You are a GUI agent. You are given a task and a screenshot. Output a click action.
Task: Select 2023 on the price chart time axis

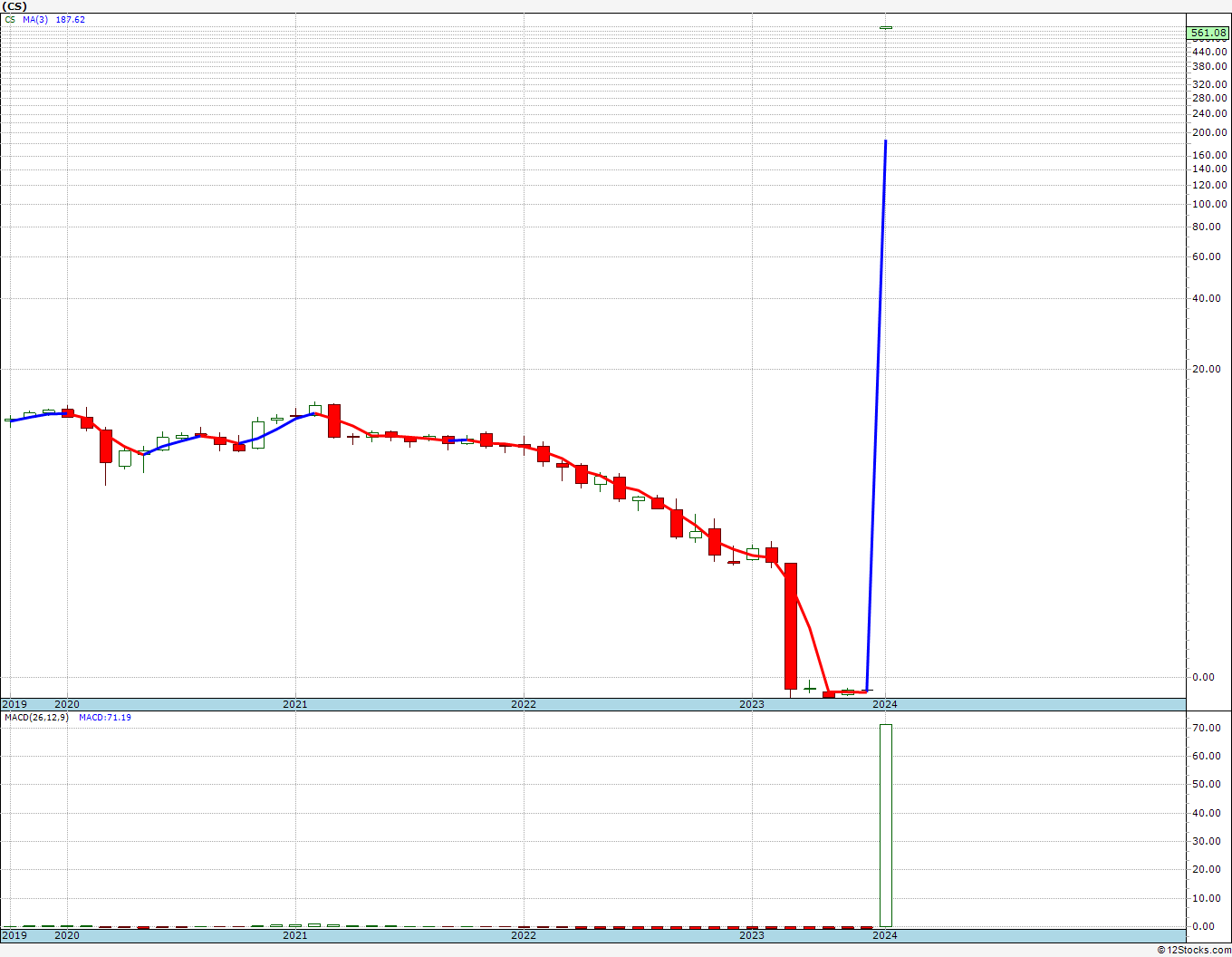coord(752,704)
